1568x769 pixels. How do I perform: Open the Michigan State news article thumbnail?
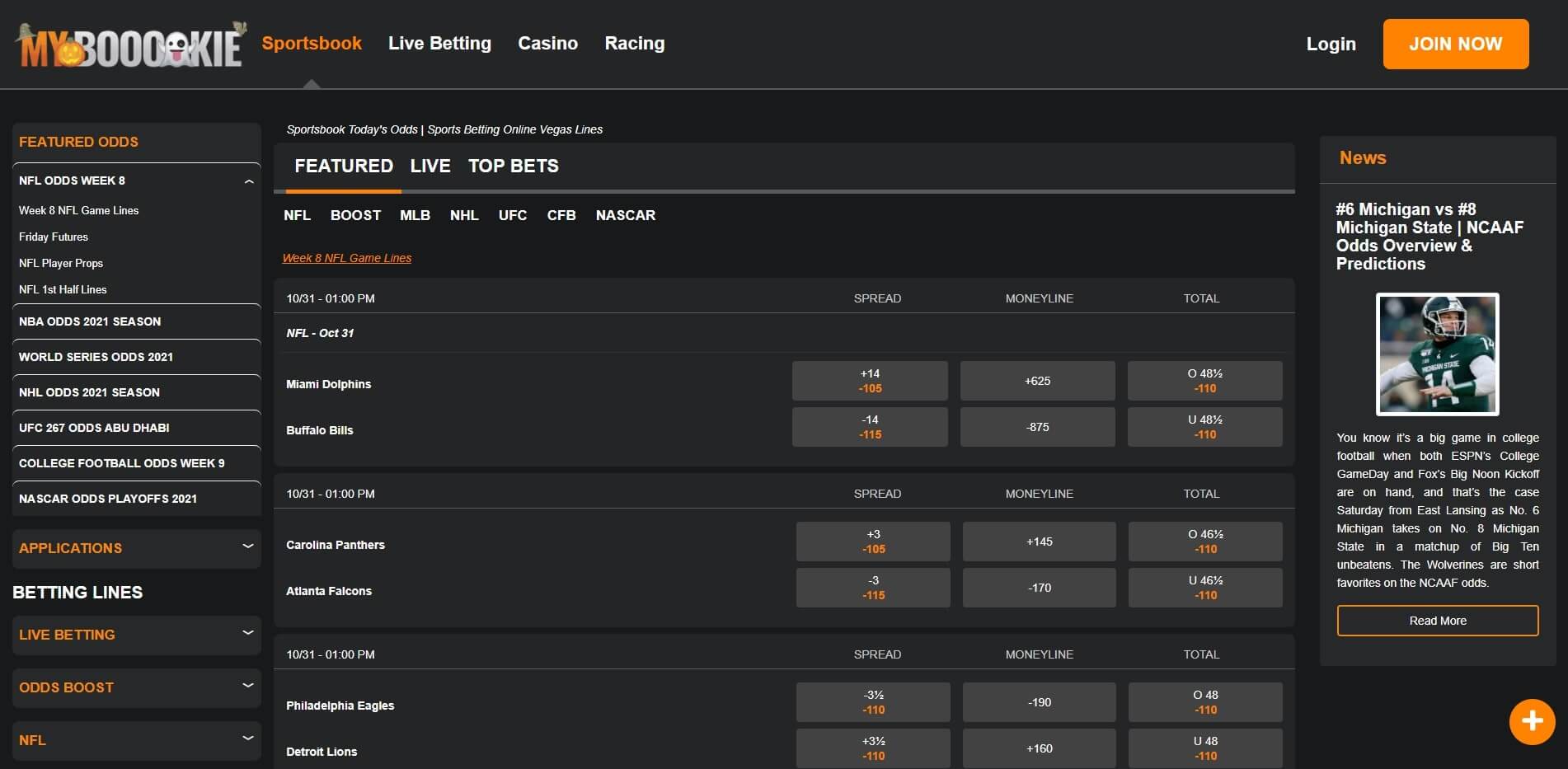point(1436,354)
